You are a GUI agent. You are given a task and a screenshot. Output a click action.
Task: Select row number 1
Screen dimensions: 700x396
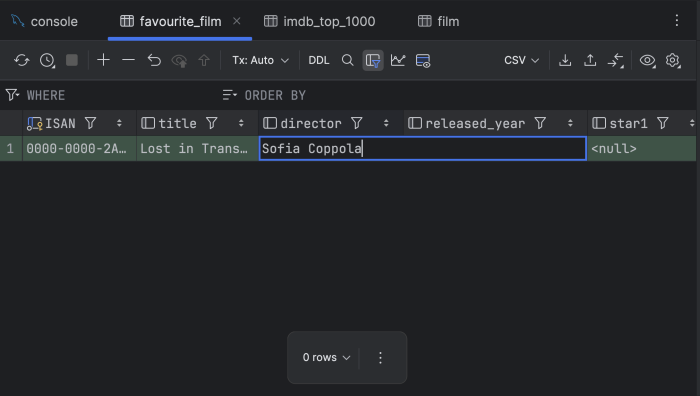pos(10,148)
